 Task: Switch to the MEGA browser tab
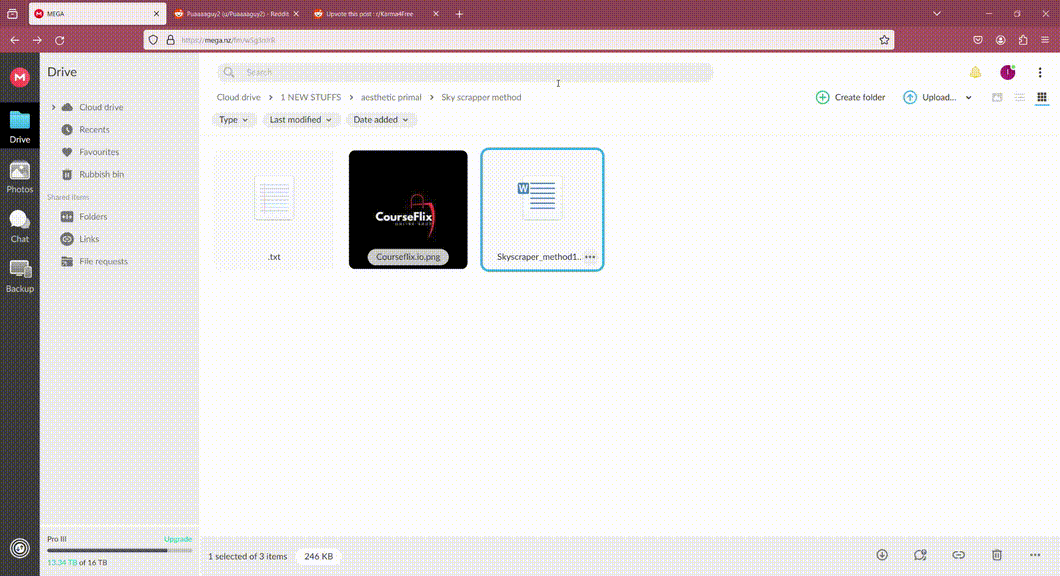pyautogui.click(x=97, y=14)
